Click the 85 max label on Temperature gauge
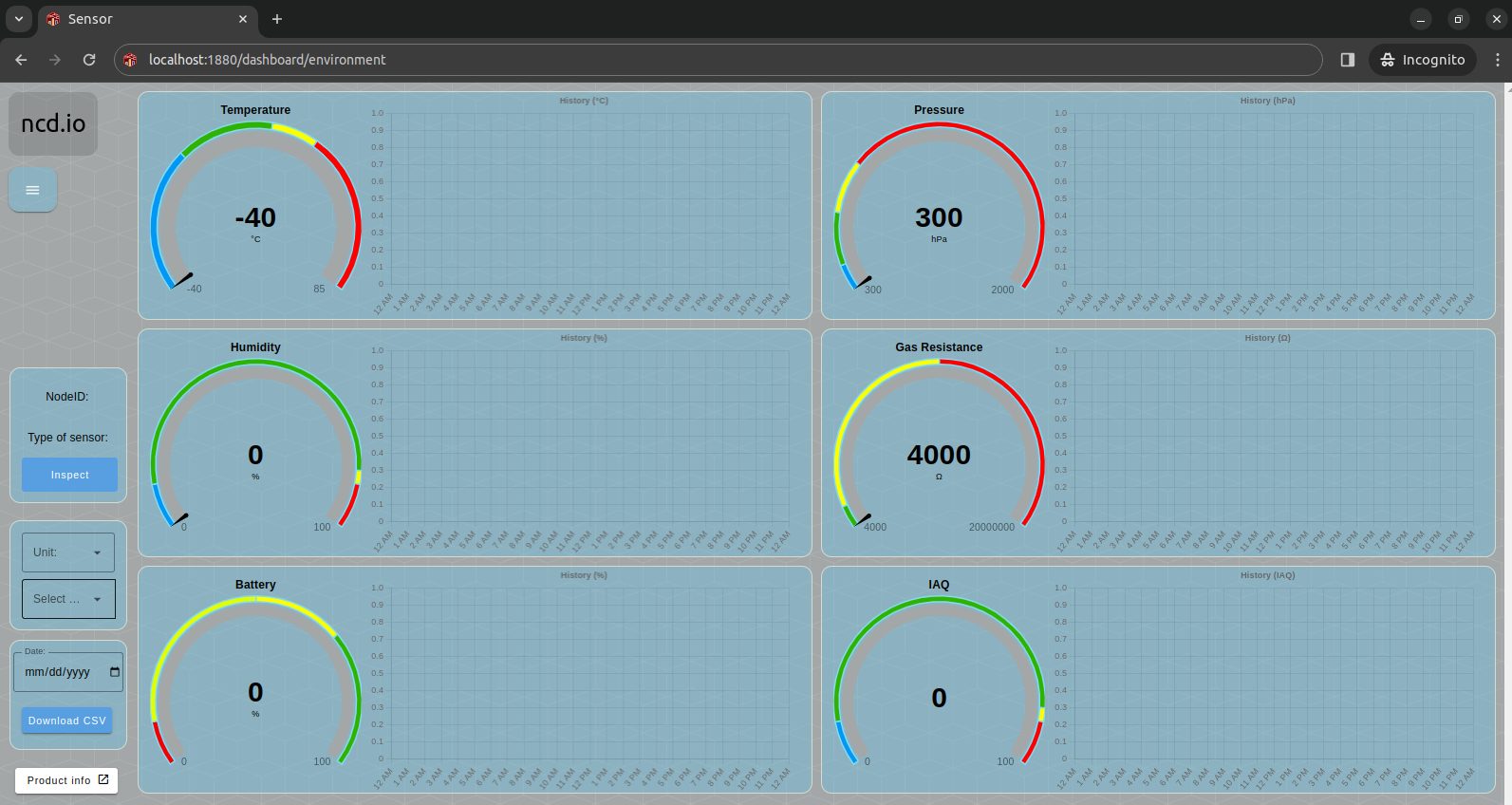1512x805 pixels. point(319,289)
